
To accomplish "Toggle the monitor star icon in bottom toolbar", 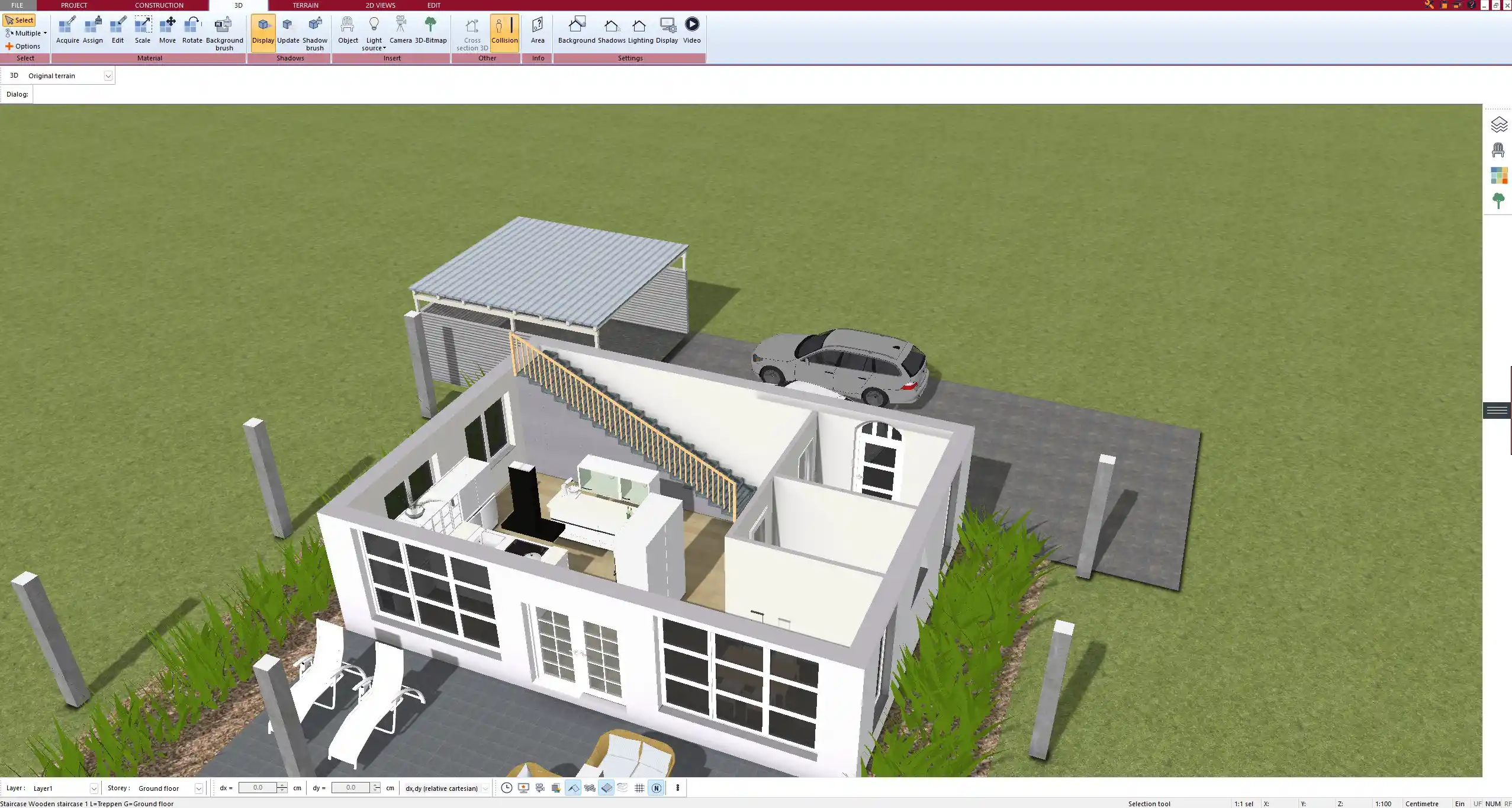I will (523, 788).
